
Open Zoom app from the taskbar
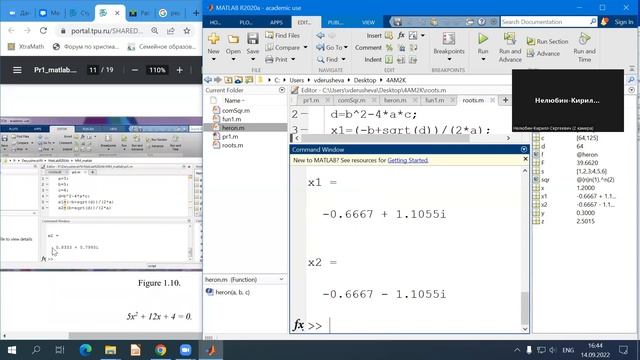185,350
